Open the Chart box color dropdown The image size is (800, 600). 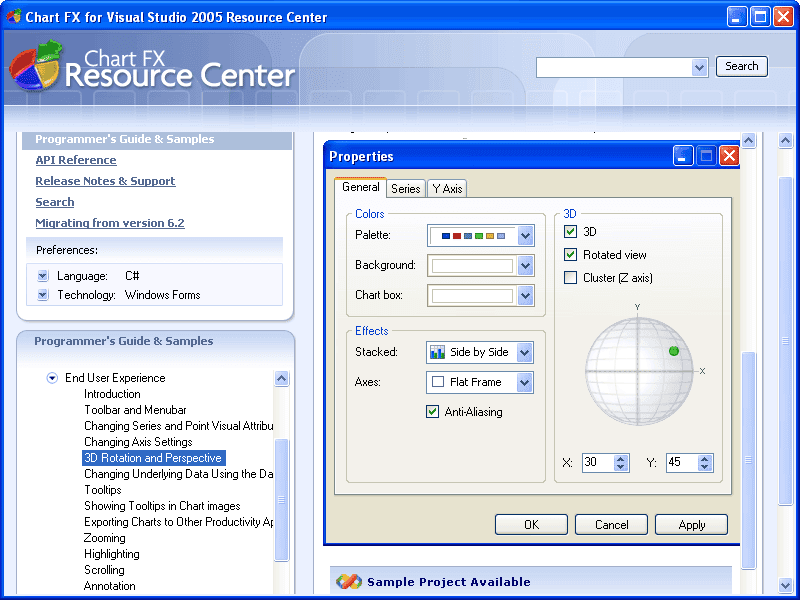coord(526,295)
